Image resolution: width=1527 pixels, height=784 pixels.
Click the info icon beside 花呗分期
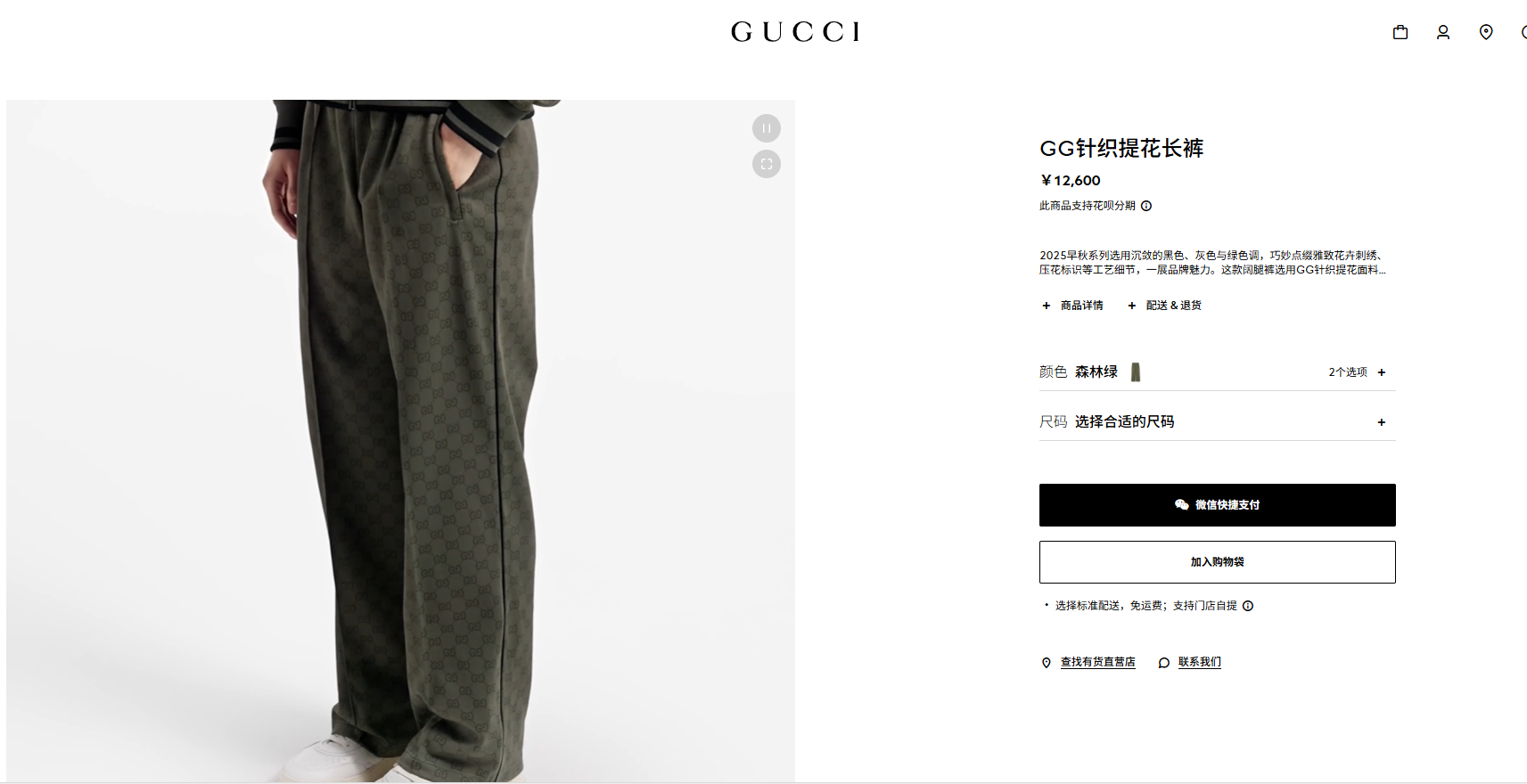[x=1146, y=206]
